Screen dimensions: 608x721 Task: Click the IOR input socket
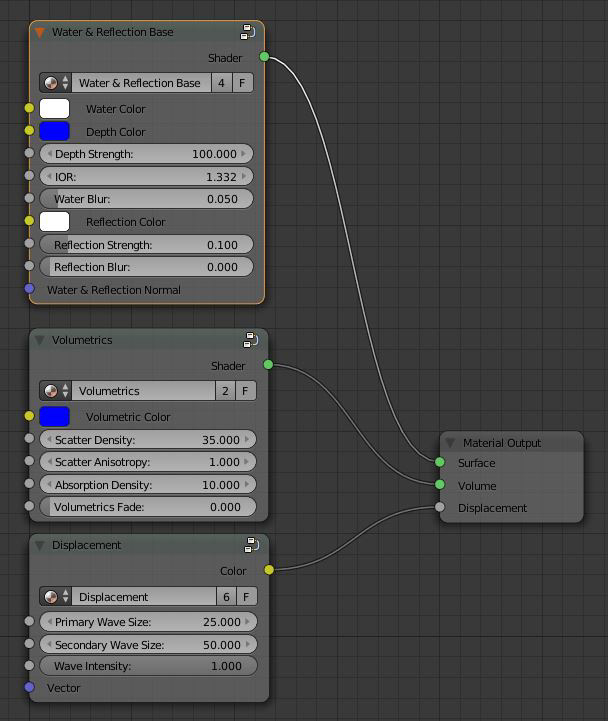[29, 175]
